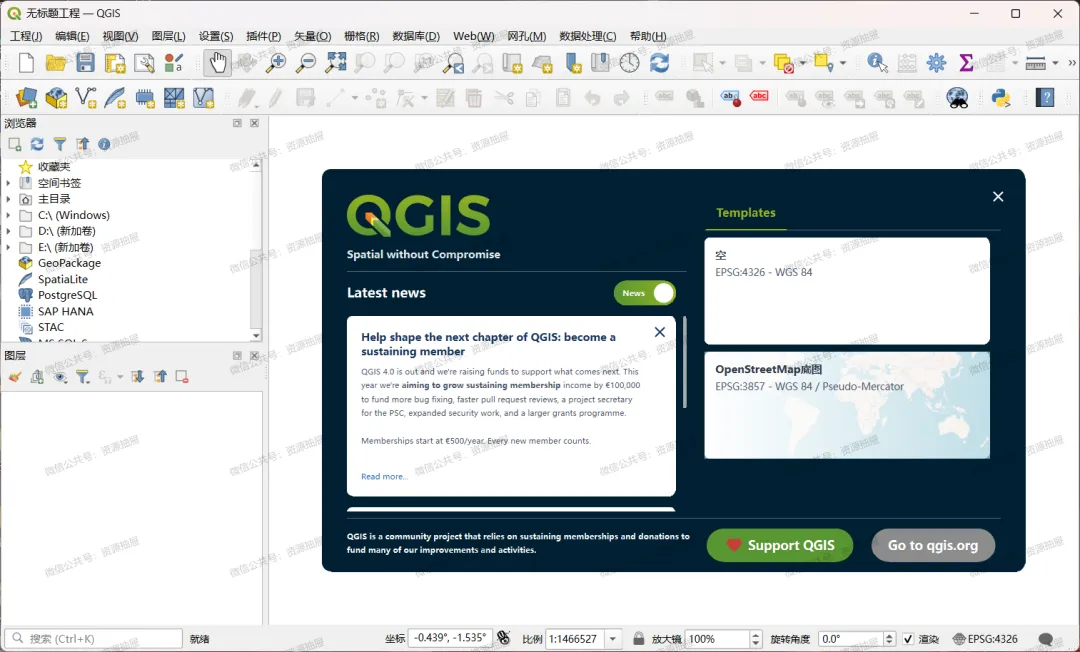Open new print layout icon
This screenshot has width=1080, height=652.
[115, 63]
